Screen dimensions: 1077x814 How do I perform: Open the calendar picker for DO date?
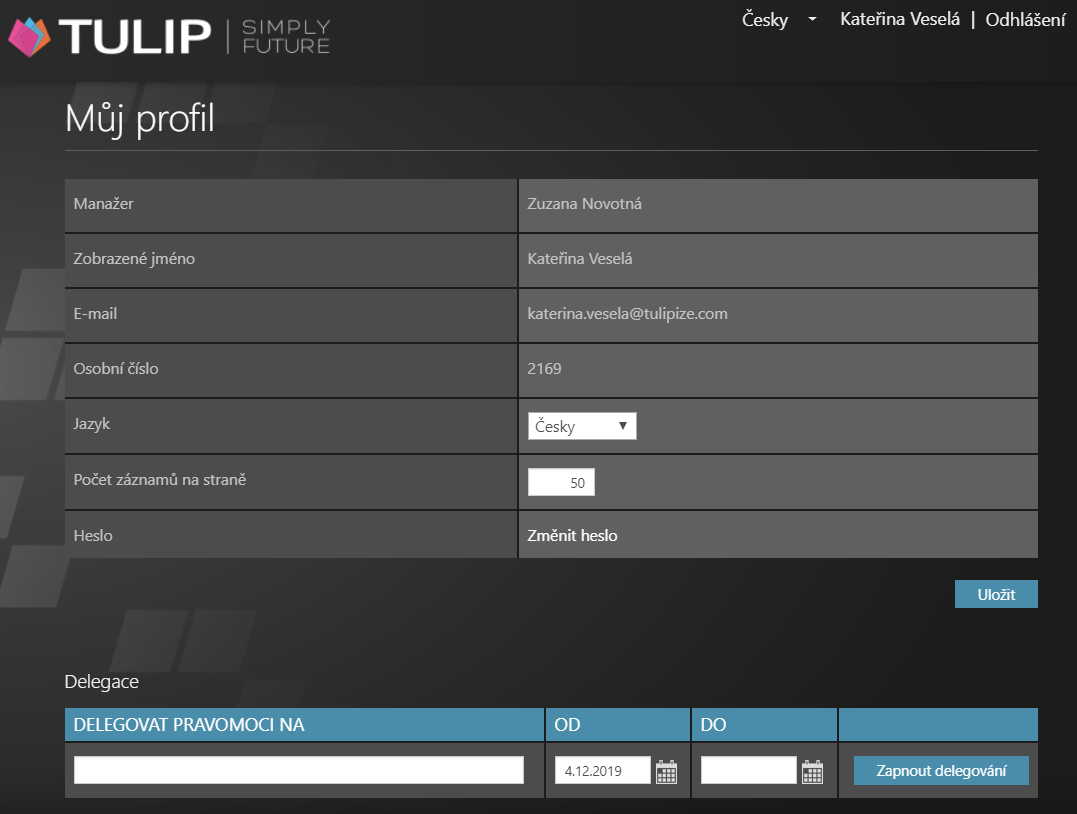(813, 771)
